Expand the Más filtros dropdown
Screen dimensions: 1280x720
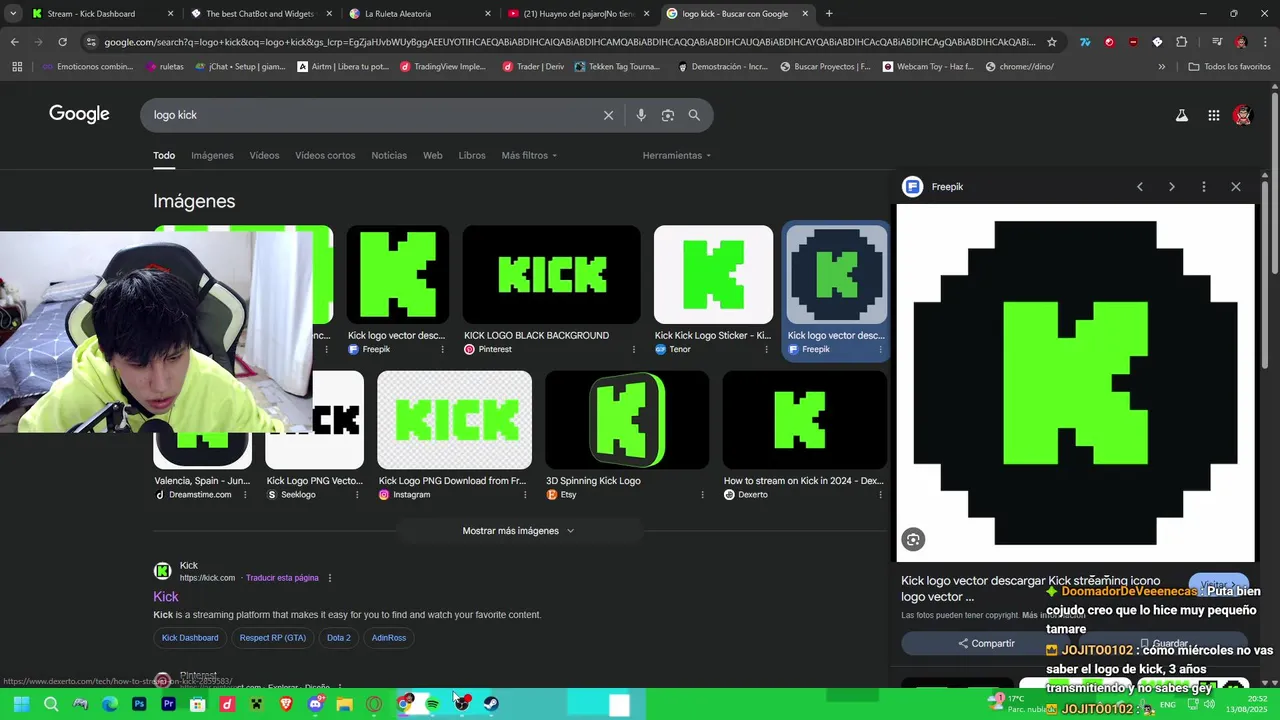click(x=529, y=156)
